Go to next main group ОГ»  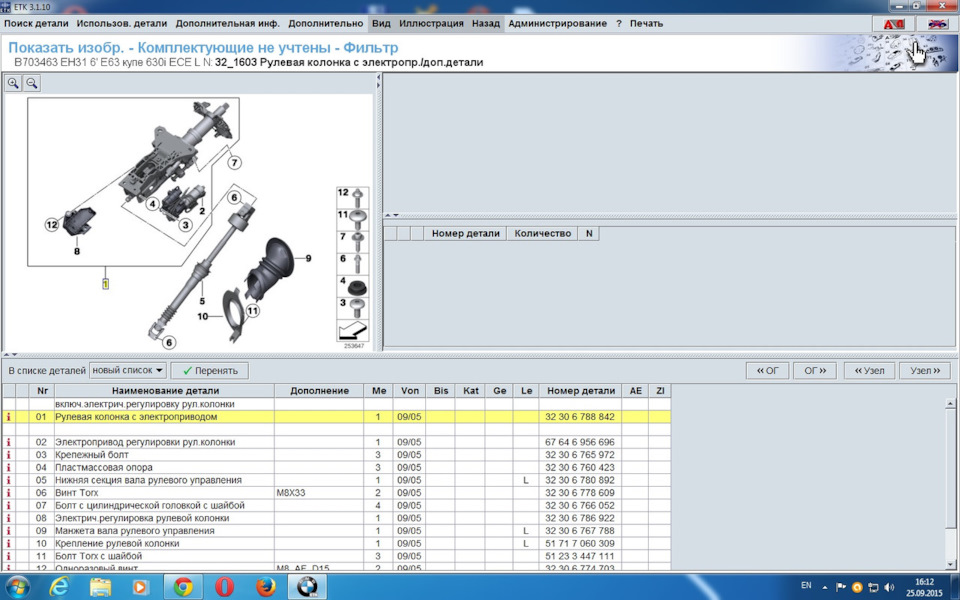point(815,370)
